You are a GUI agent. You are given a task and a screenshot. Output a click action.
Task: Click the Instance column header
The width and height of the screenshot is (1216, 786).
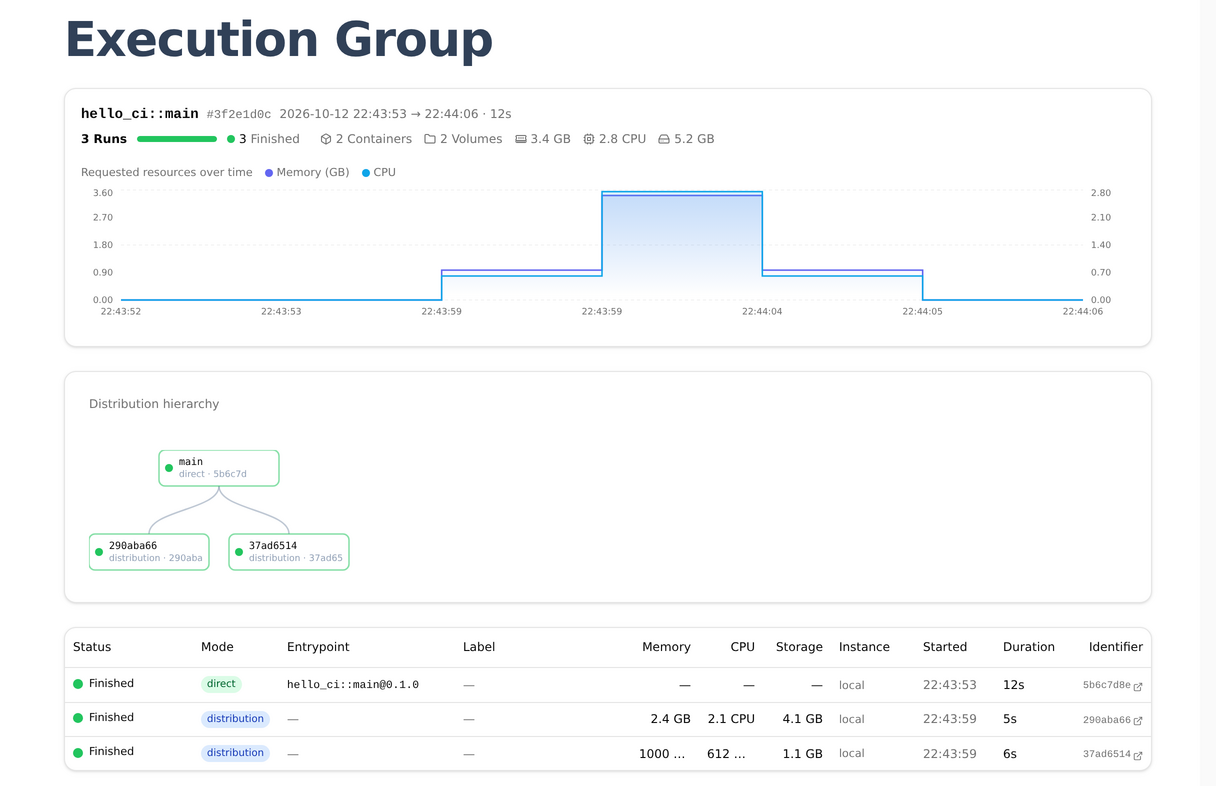pos(864,647)
